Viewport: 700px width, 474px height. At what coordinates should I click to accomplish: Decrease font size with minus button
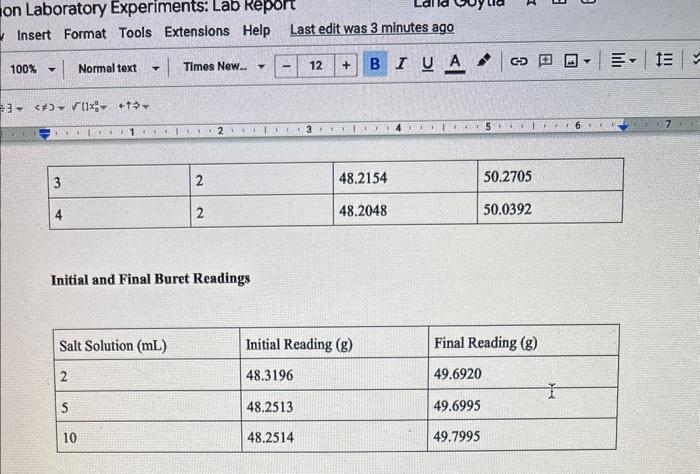click(x=287, y=66)
